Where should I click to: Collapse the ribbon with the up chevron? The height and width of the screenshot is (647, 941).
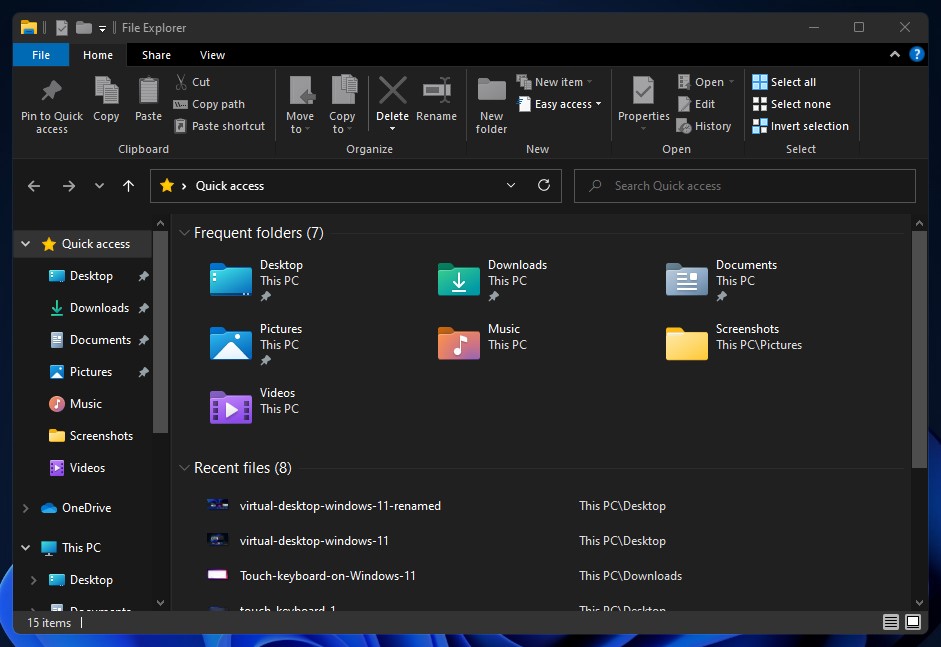tap(895, 54)
